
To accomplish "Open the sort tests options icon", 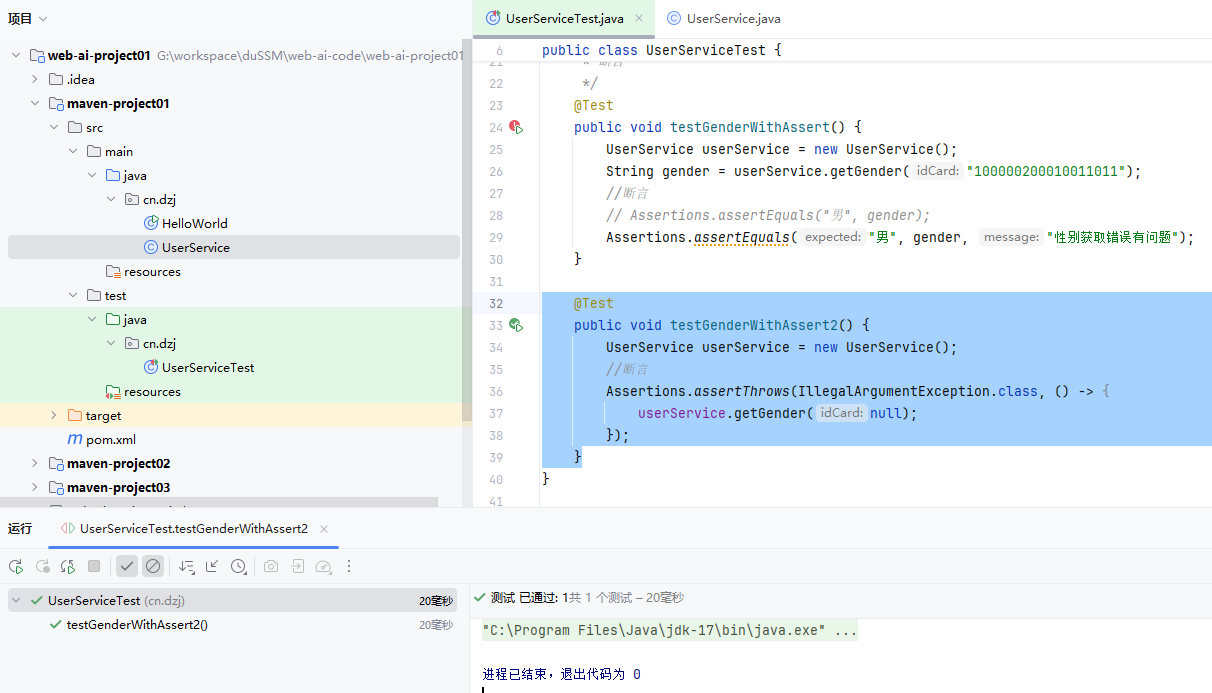I will pos(186,567).
